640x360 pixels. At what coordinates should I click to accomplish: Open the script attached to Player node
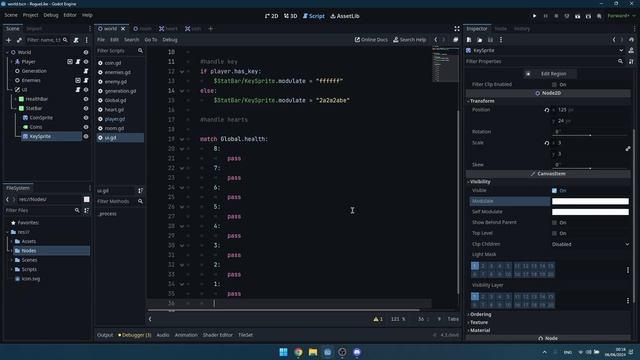78,62
